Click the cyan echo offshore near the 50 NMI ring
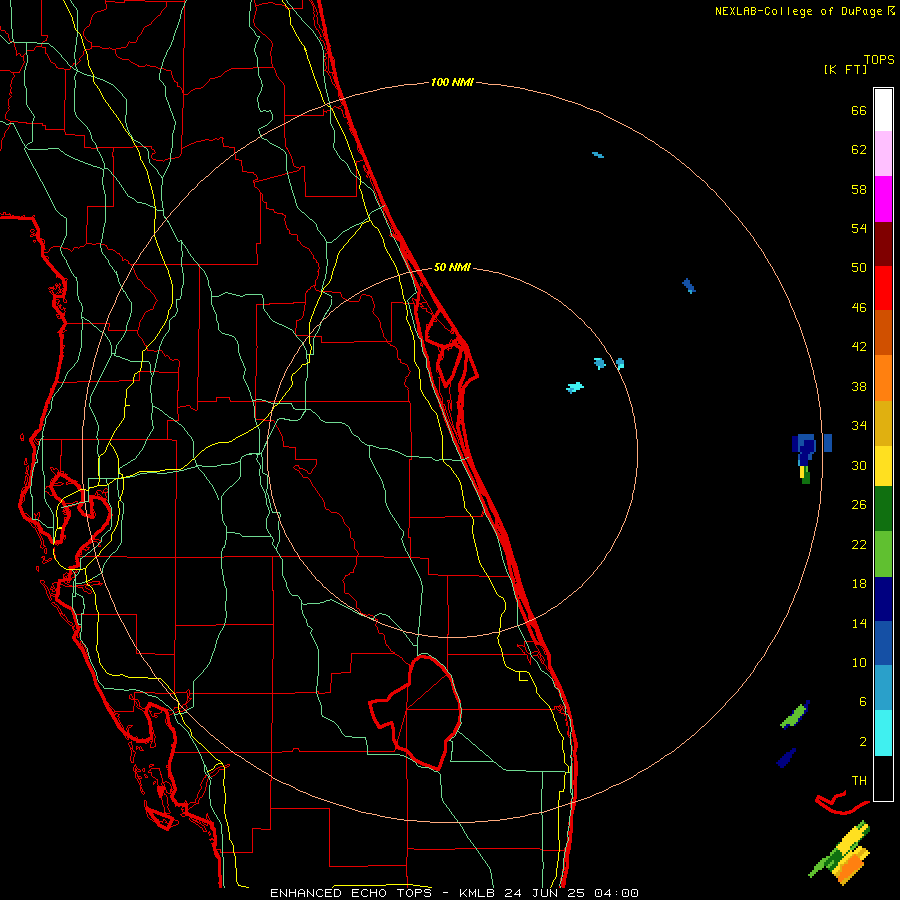Image resolution: width=900 pixels, height=900 pixels. coord(575,387)
